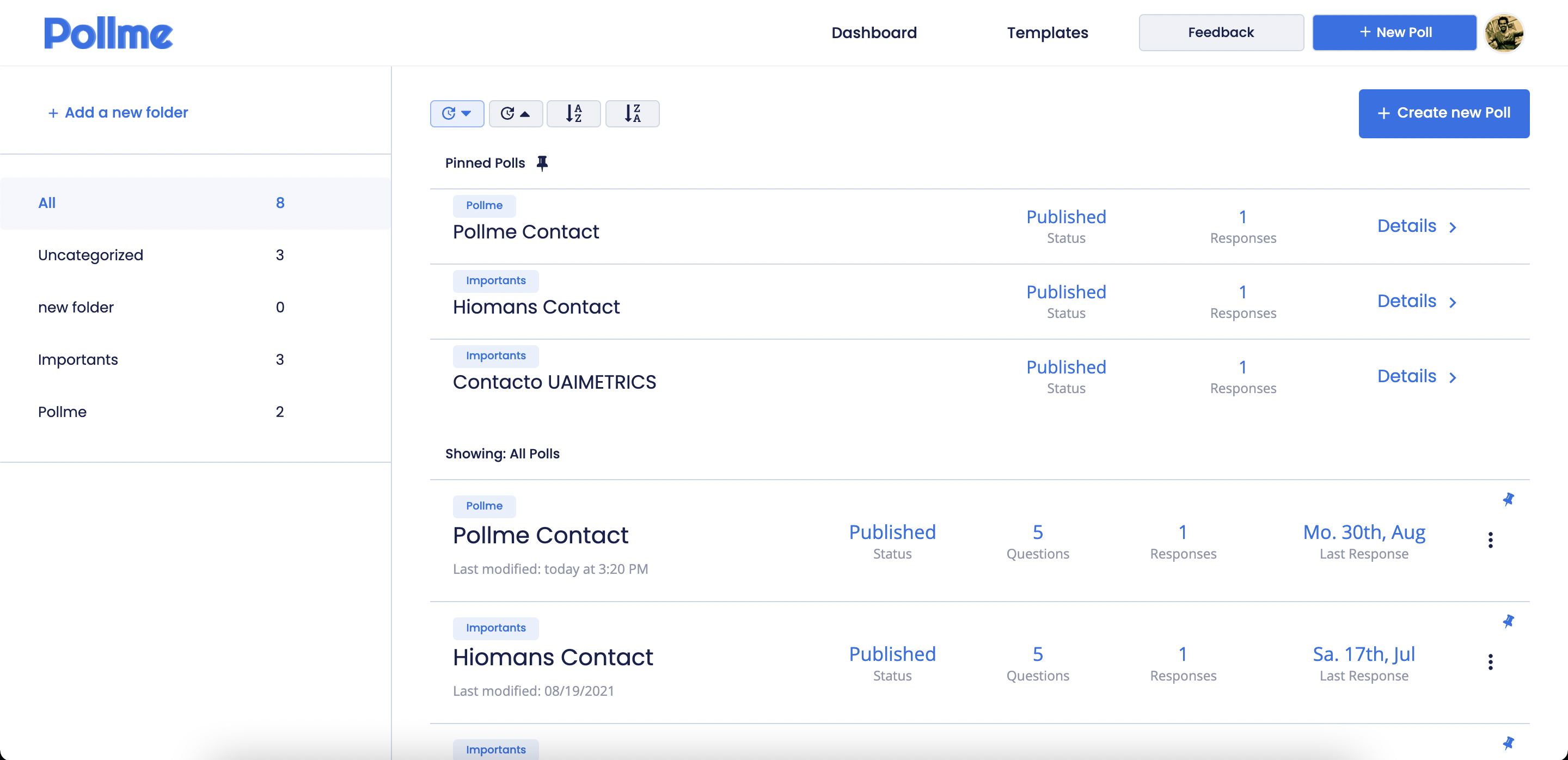Open the Templates page
Image resolution: width=1568 pixels, height=760 pixels.
pyautogui.click(x=1048, y=33)
